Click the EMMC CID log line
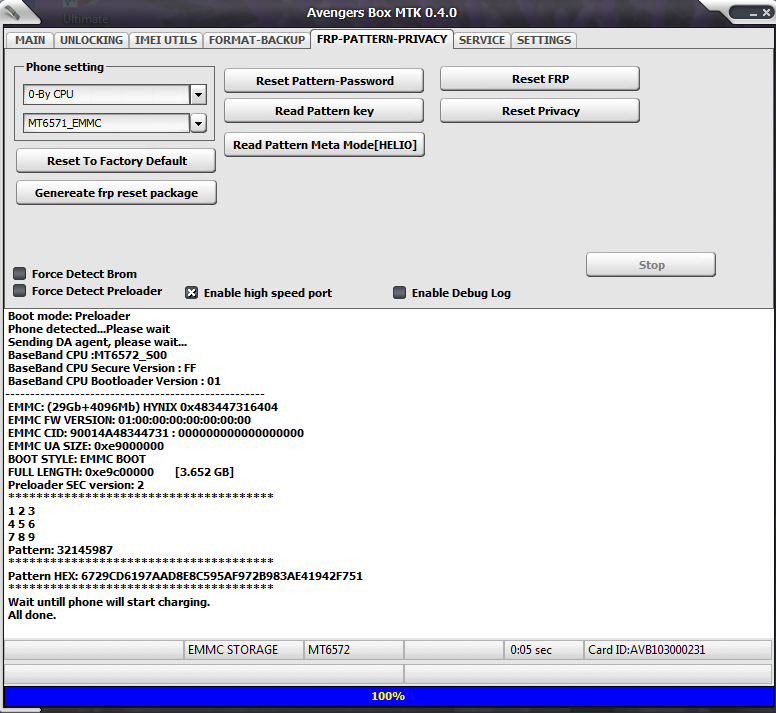 (x=156, y=433)
